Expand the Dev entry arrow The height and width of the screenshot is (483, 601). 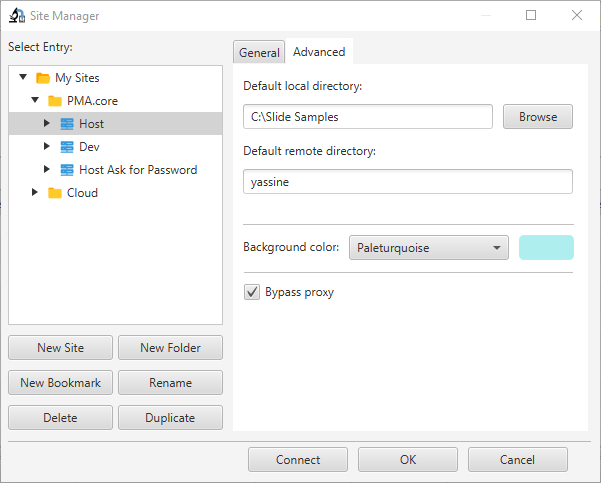(47, 146)
